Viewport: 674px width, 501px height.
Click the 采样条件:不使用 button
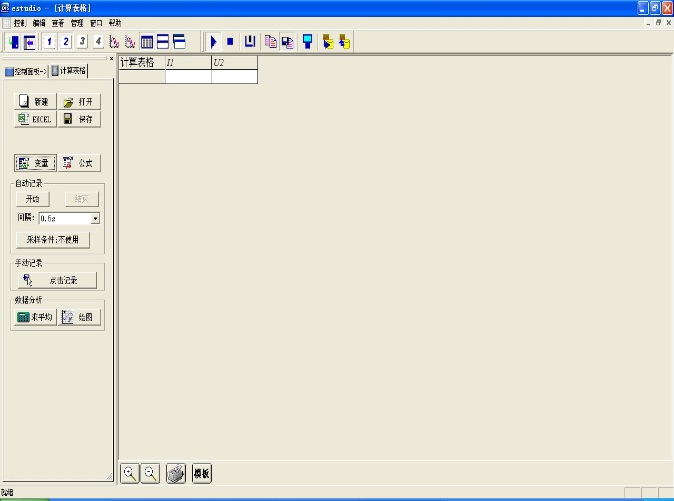point(53,240)
